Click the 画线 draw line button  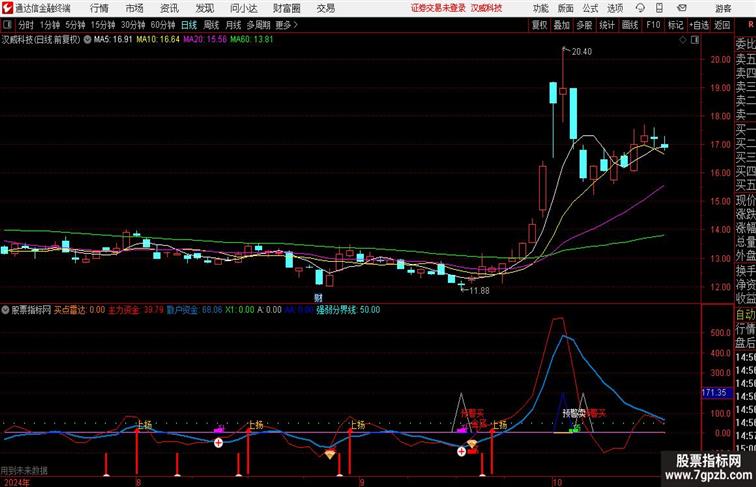pyautogui.click(x=630, y=25)
